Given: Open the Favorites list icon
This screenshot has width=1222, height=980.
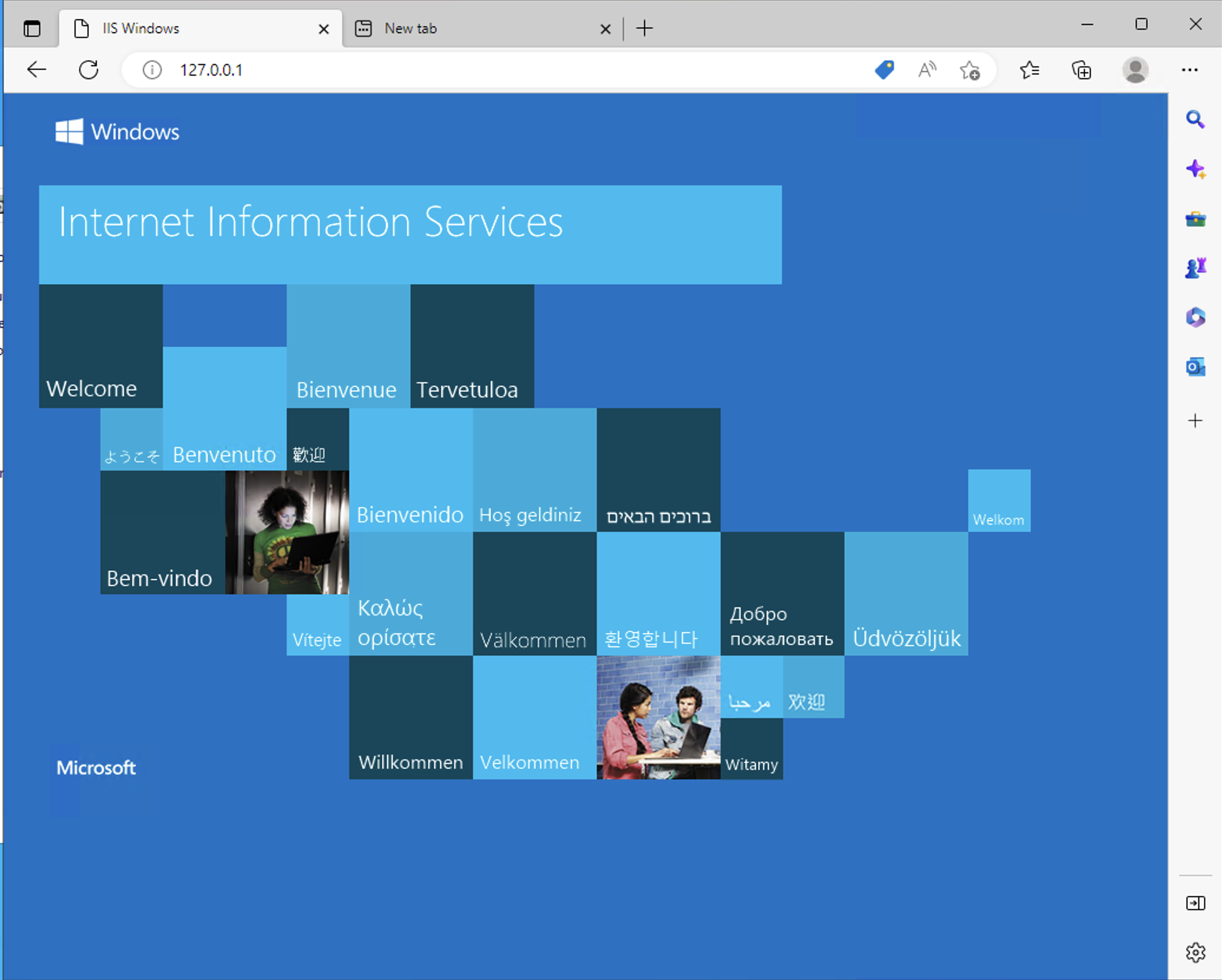Looking at the screenshot, I should click(x=1029, y=70).
